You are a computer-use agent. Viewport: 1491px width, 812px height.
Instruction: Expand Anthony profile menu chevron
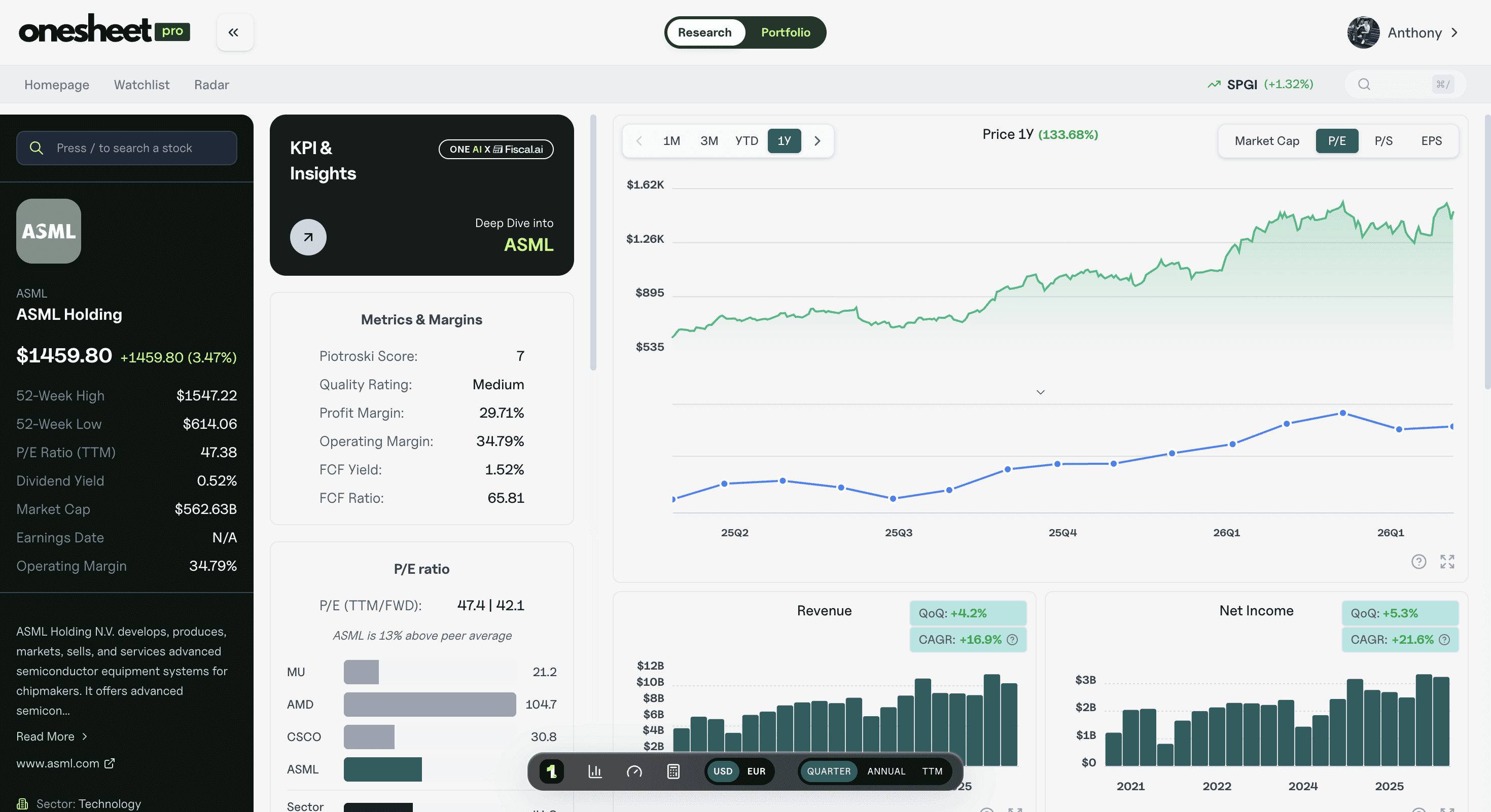(x=1455, y=32)
